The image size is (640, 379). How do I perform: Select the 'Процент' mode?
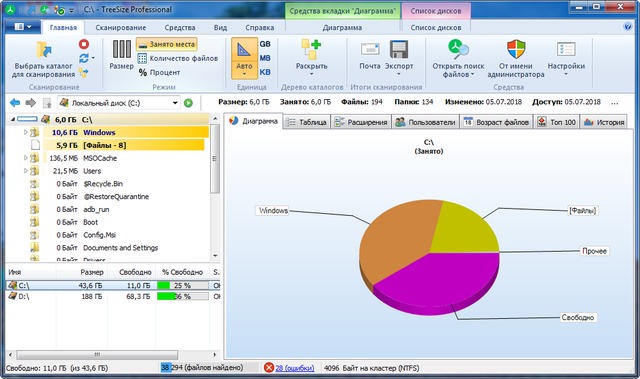click(159, 73)
